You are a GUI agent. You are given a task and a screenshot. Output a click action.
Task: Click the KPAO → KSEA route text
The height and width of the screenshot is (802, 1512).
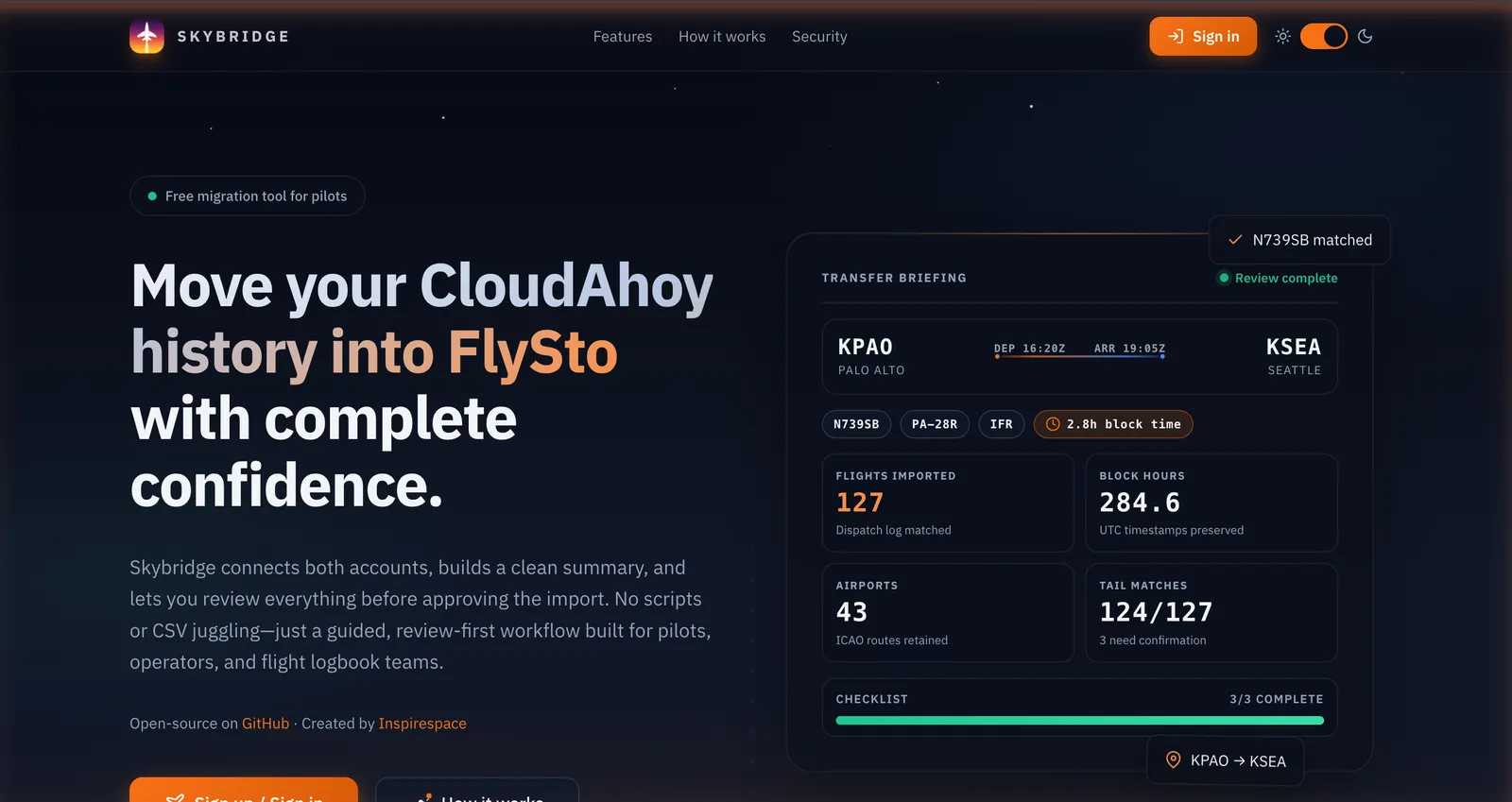1238,760
